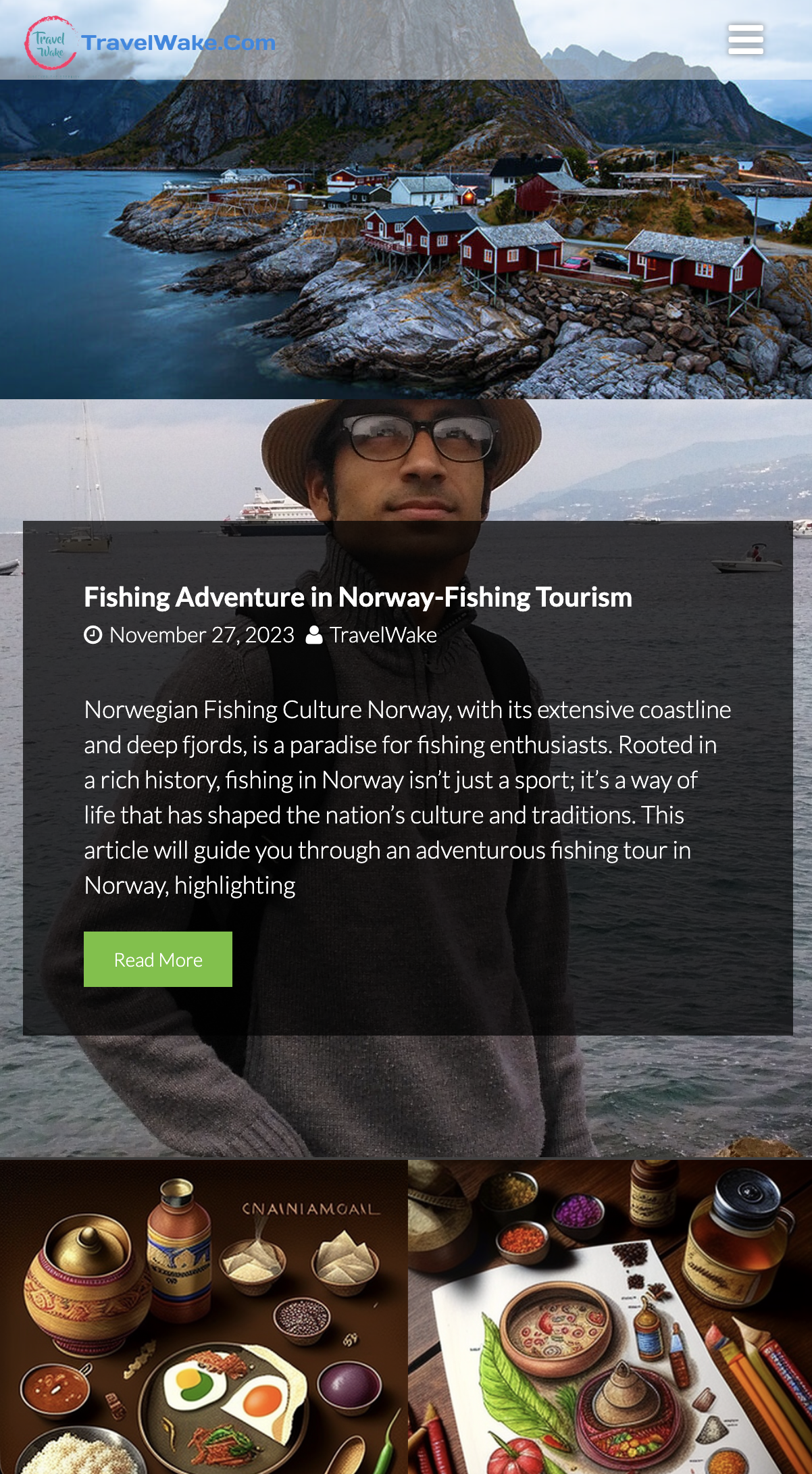Open the right spices and recipe illustration
The height and width of the screenshot is (1474, 812).
point(610,1317)
